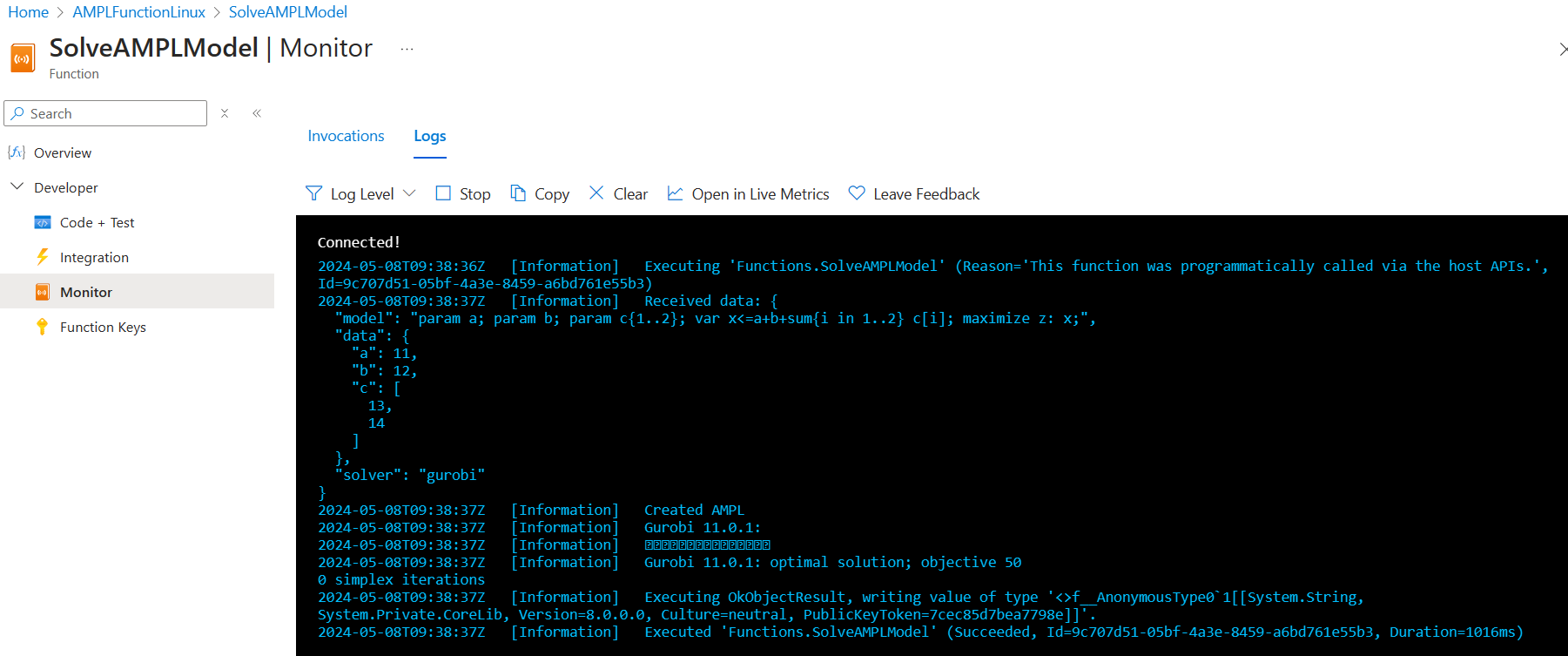Click 'optimal solution; objective 50' log text
Viewport: 1568px width, 656px height.
click(896, 563)
